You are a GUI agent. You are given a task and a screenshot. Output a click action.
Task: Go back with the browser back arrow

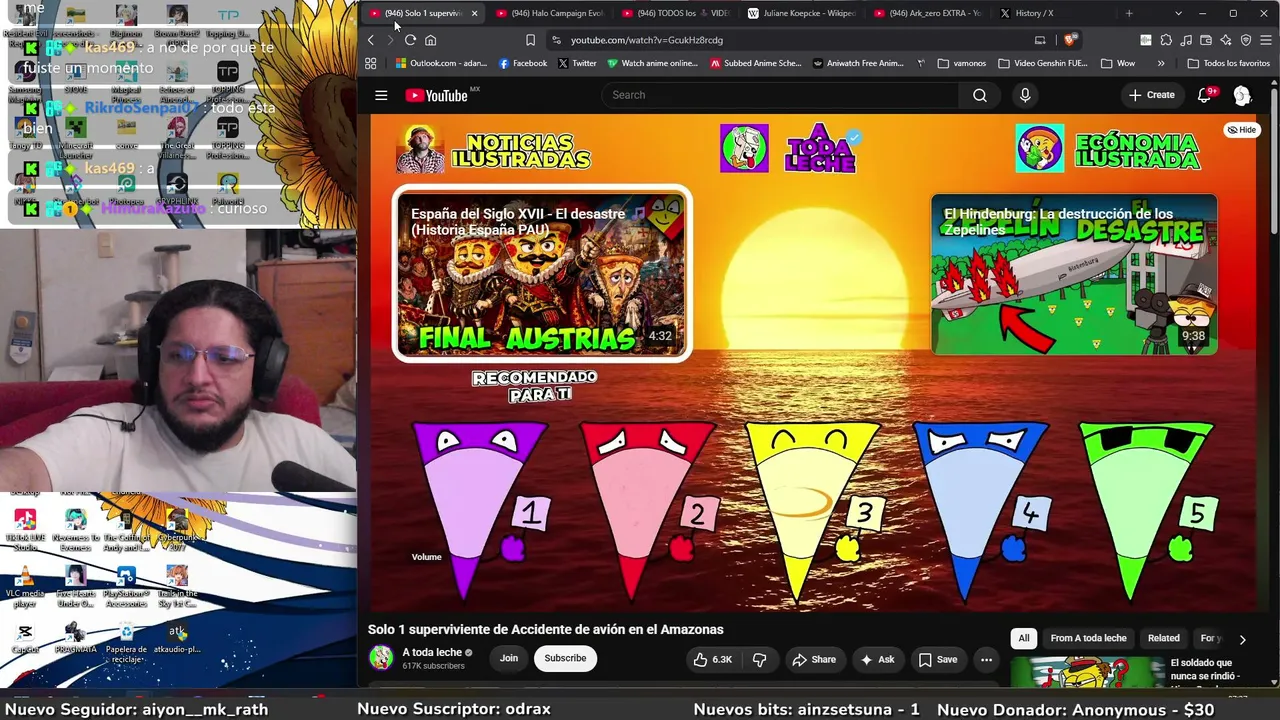click(x=370, y=40)
